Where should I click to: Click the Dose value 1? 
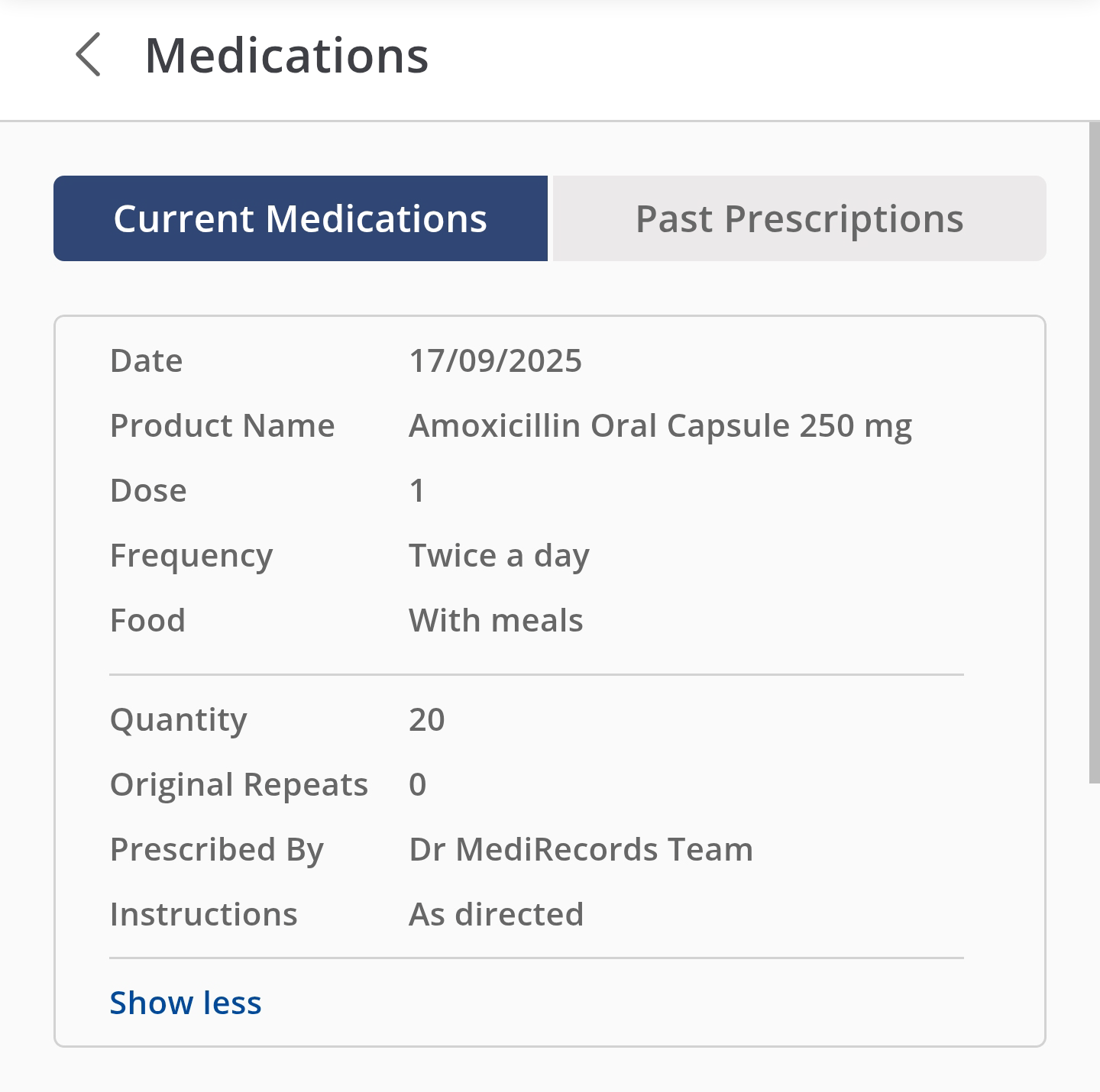pos(417,490)
